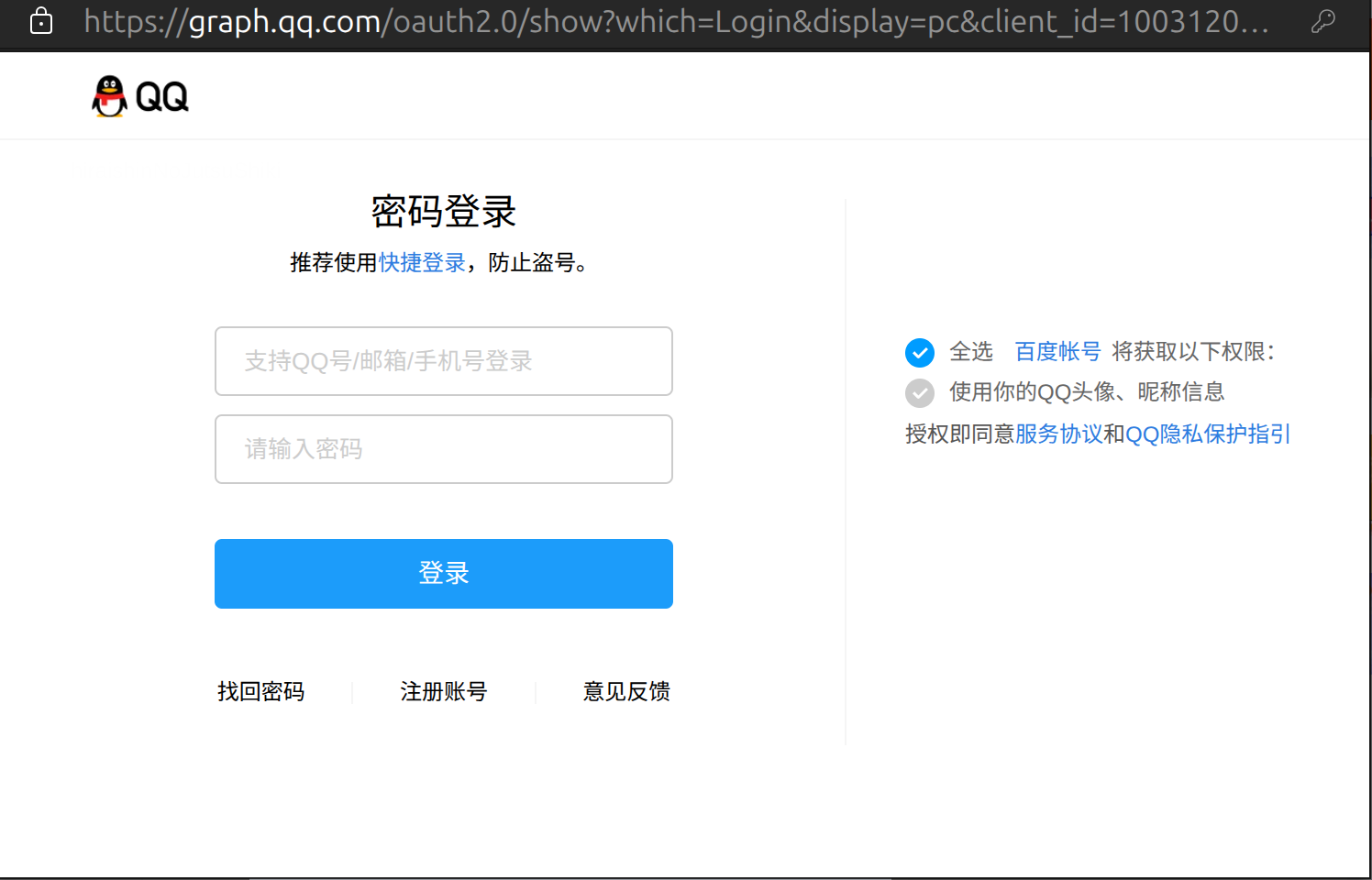The height and width of the screenshot is (880, 1372).
Task: Toggle the 使用你的QQ头像、昵称信息 permission checkbox
Action: click(x=920, y=392)
